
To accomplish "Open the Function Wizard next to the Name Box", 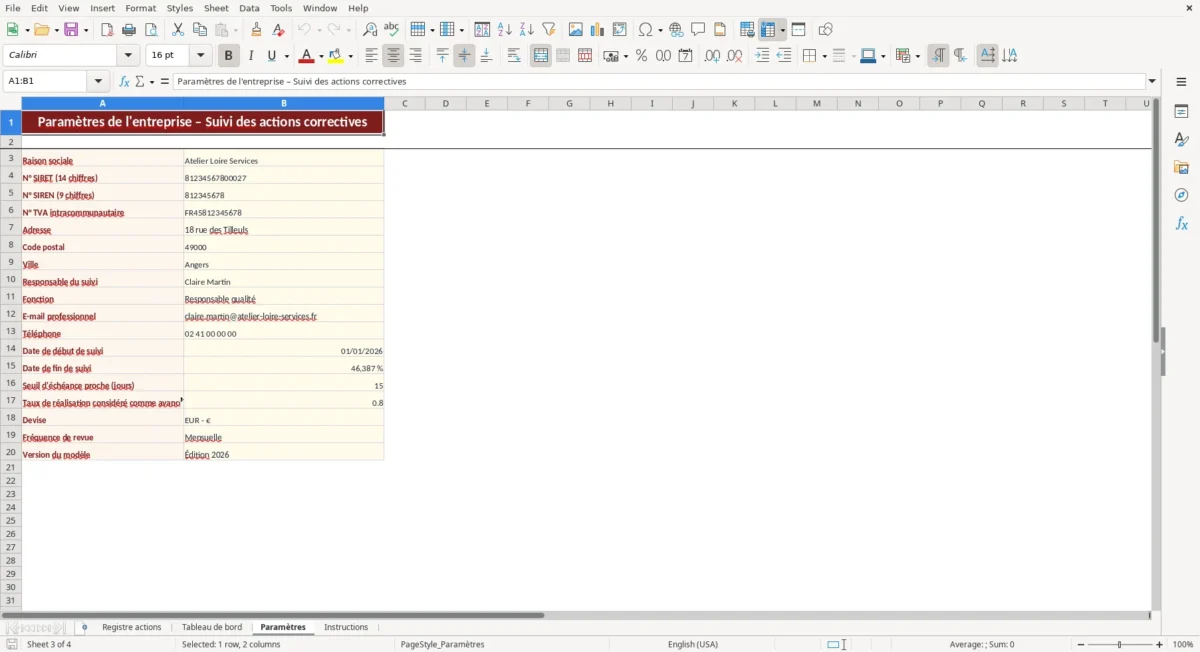I will (x=125, y=81).
